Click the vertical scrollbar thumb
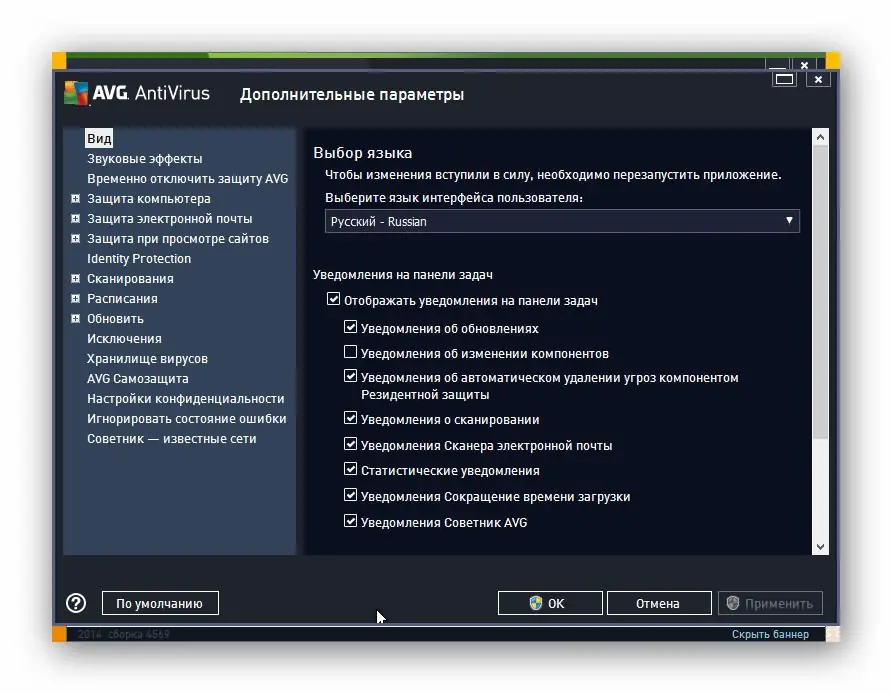The image size is (892, 694). pos(820,292)
